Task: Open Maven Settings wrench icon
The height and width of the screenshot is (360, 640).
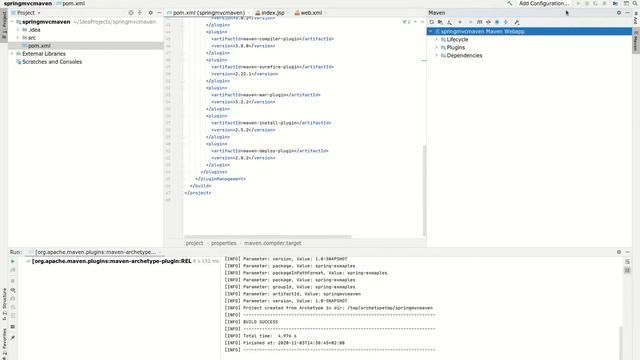Action: click(x=517, y=22)
